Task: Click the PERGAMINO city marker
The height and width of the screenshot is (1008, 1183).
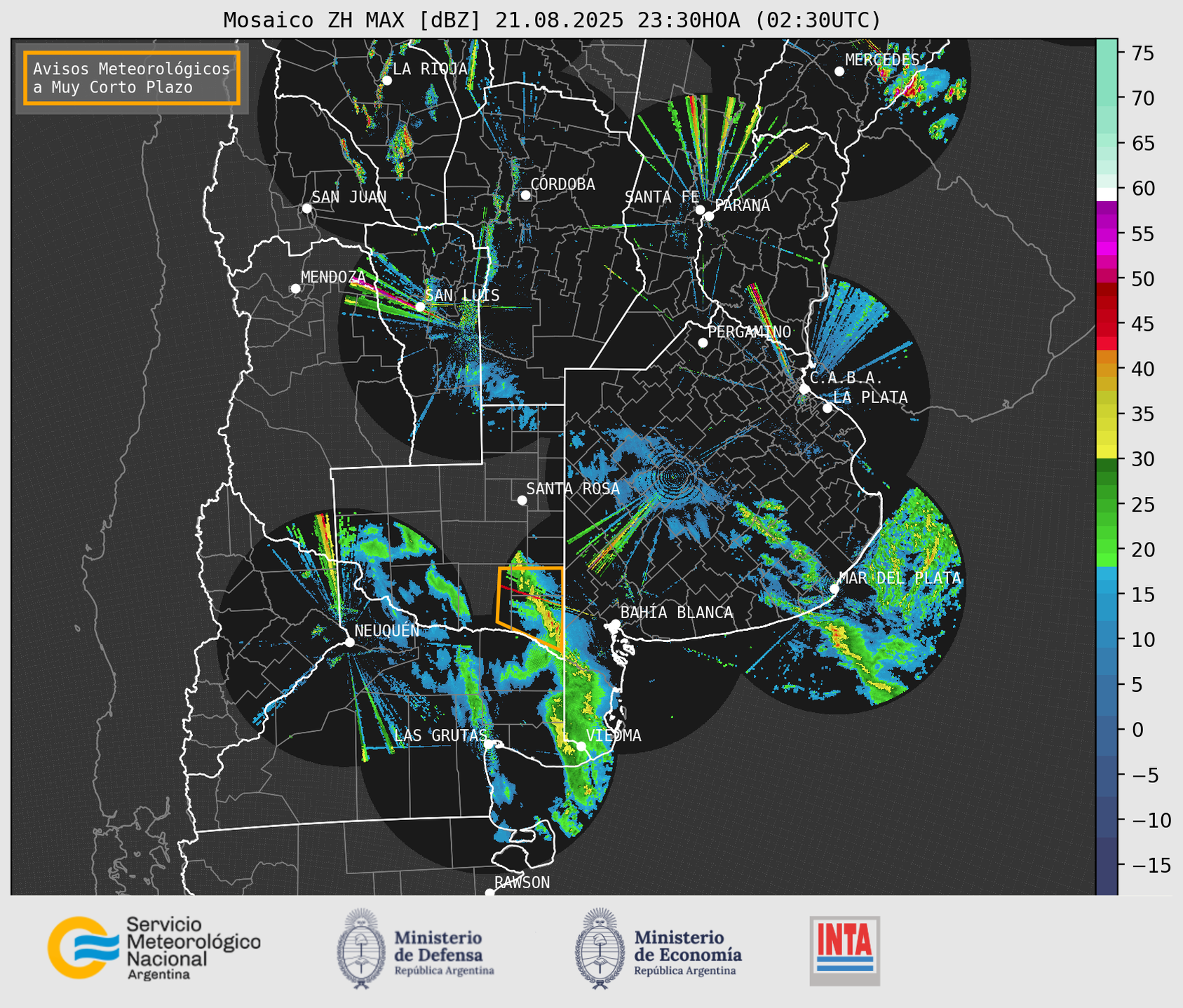Action: pyautogui.click(x=703, y=343)
